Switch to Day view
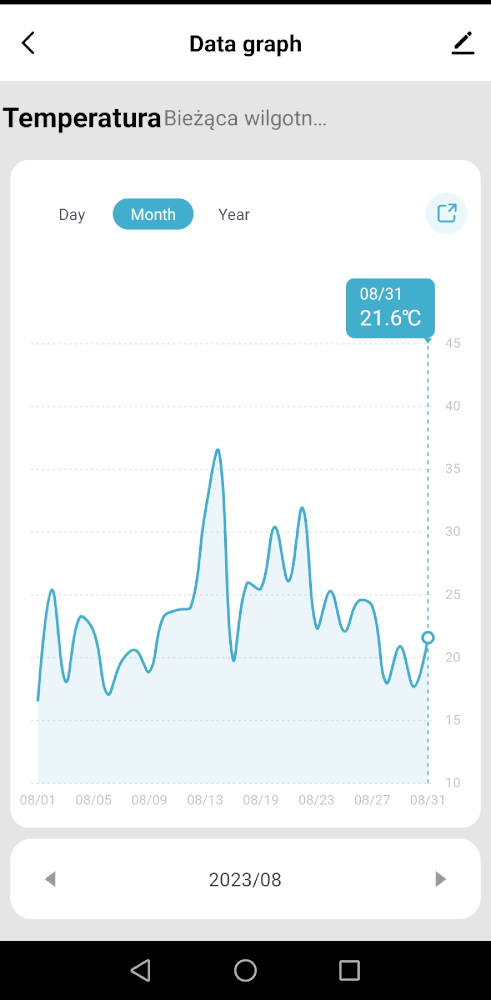The height and width of the screenshot is (1000, 491). [x=72, y=214]
